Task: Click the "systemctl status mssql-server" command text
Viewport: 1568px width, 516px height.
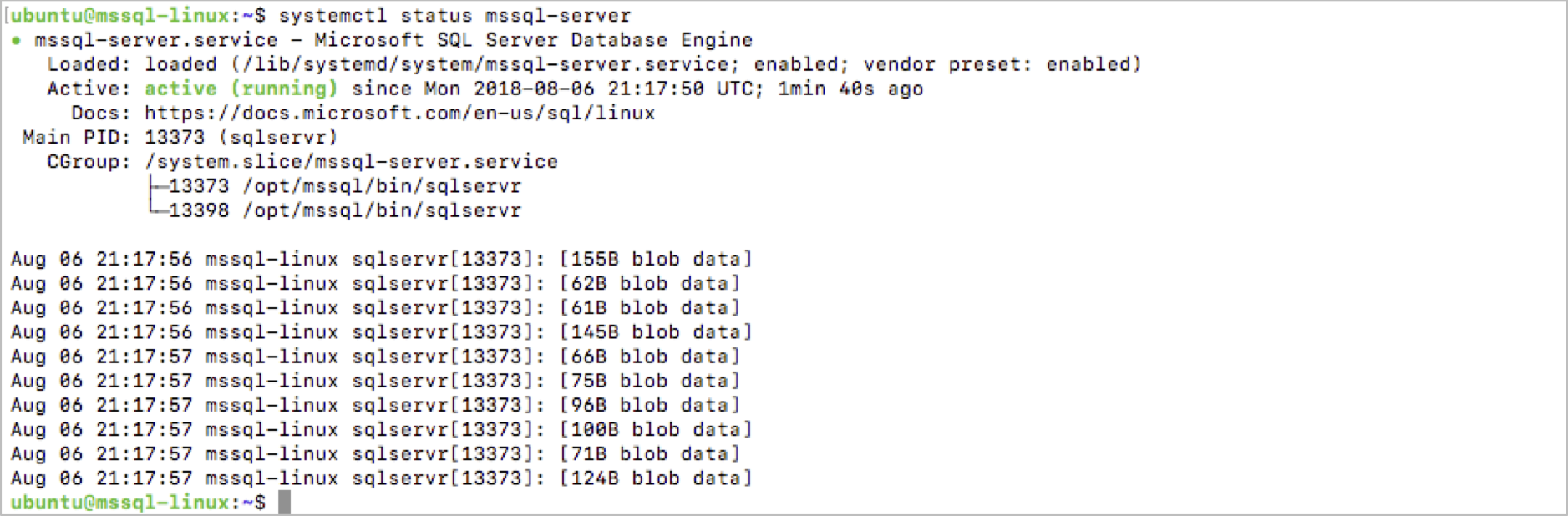Action: point(454,16)
